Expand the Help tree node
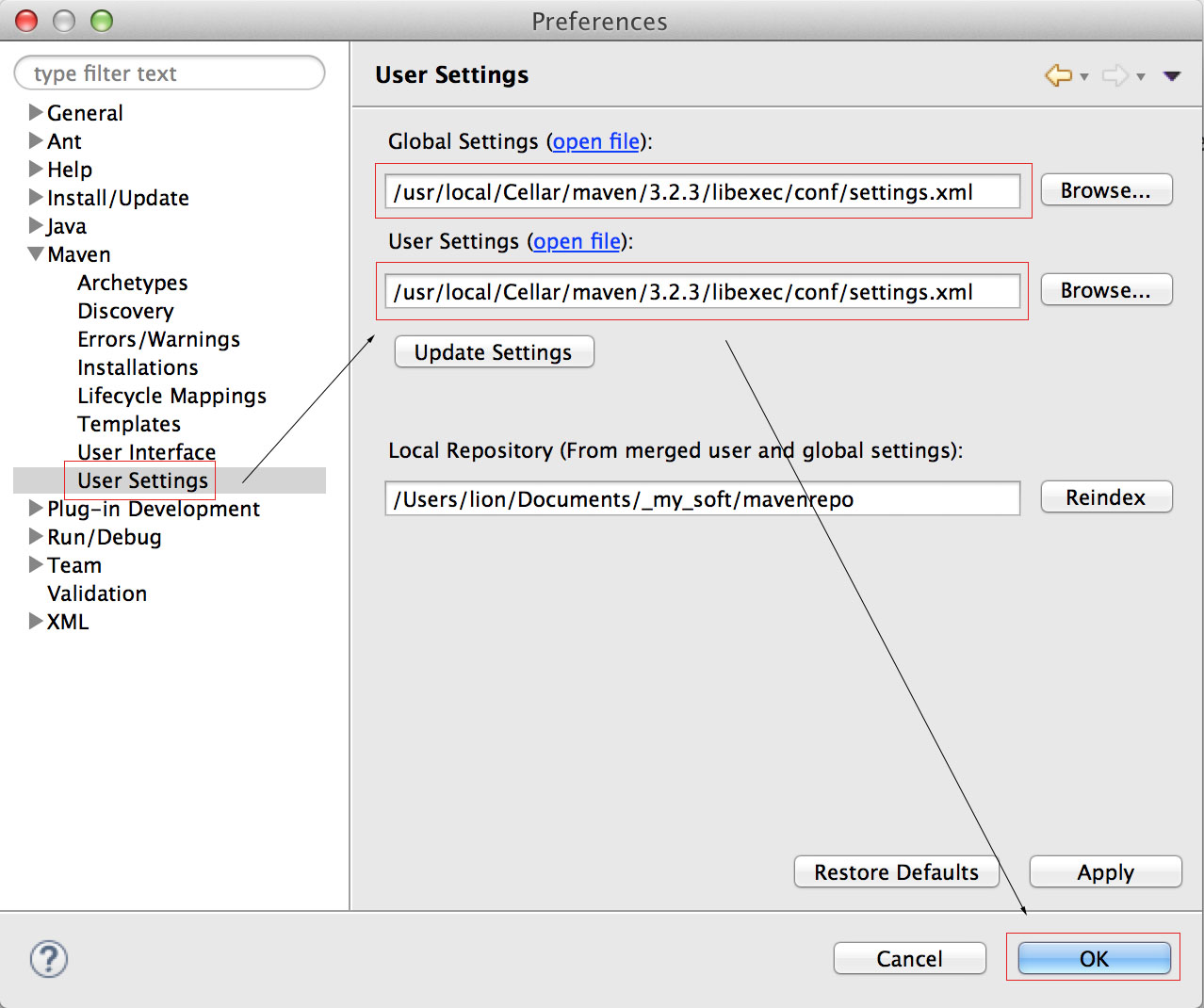Screen dimensions: 1204x1008 coord(36,169)
